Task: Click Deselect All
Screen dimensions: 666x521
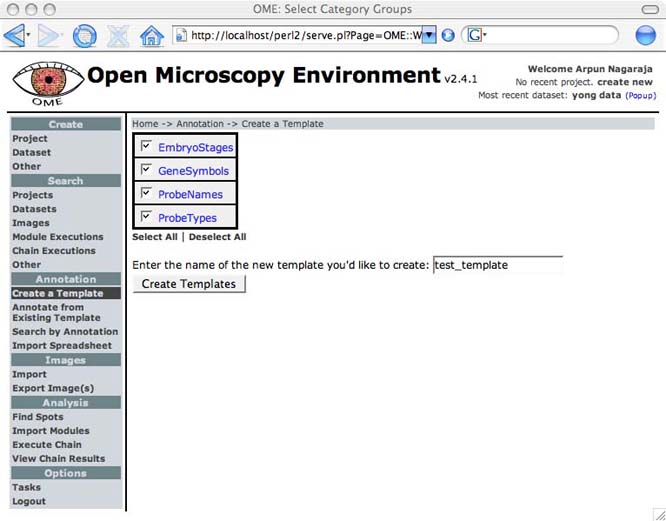Action: point(217,237)
